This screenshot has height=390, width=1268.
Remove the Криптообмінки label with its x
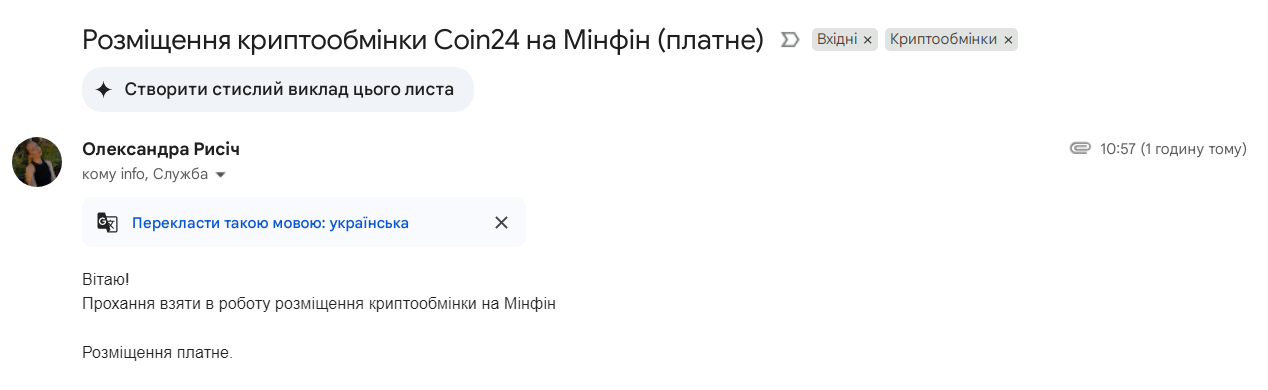(1008, 40)
